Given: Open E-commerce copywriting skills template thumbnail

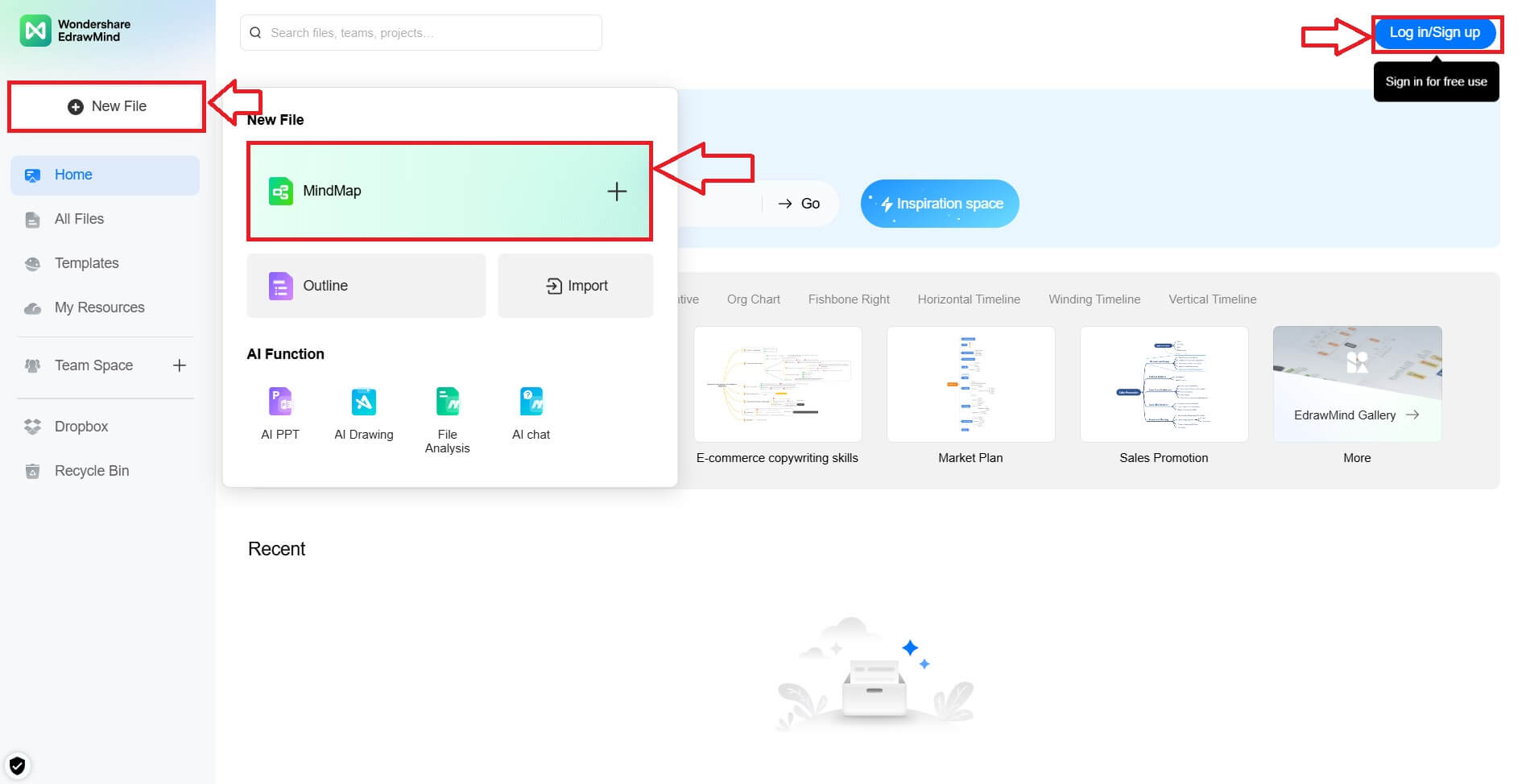Looking at the screenshot, I should point(778,384).
